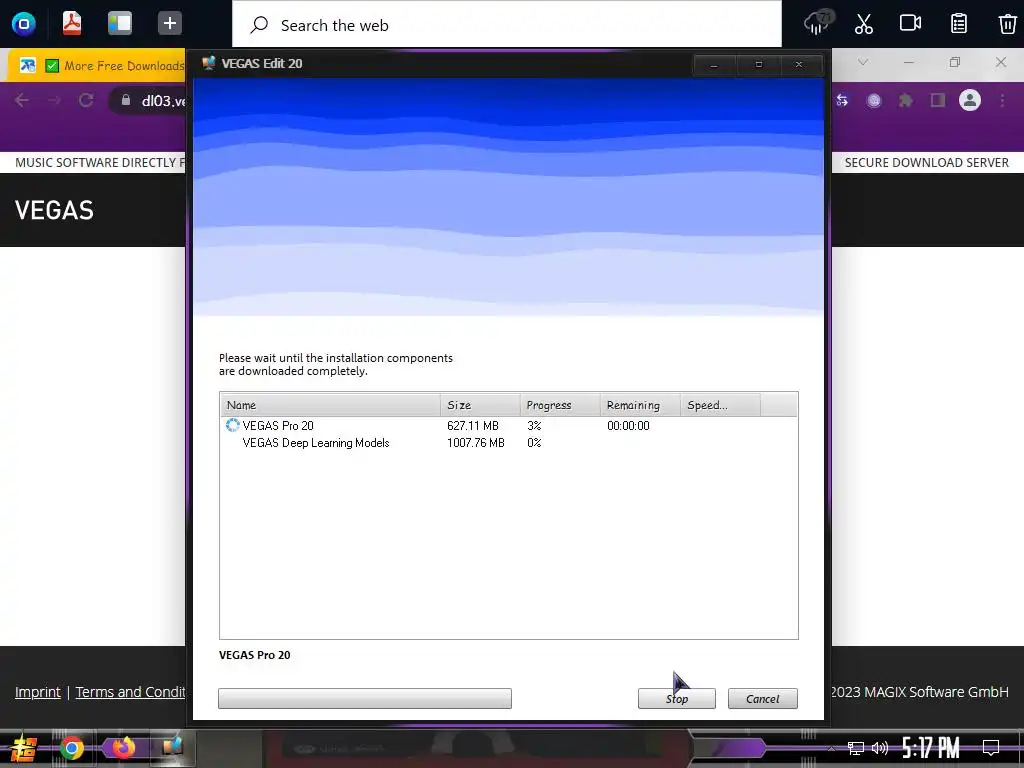Select the VEGAS Deep Learning Models row
Image resolution: width=1024 pixels, height=768 pixels.
(x=509, y=443)
